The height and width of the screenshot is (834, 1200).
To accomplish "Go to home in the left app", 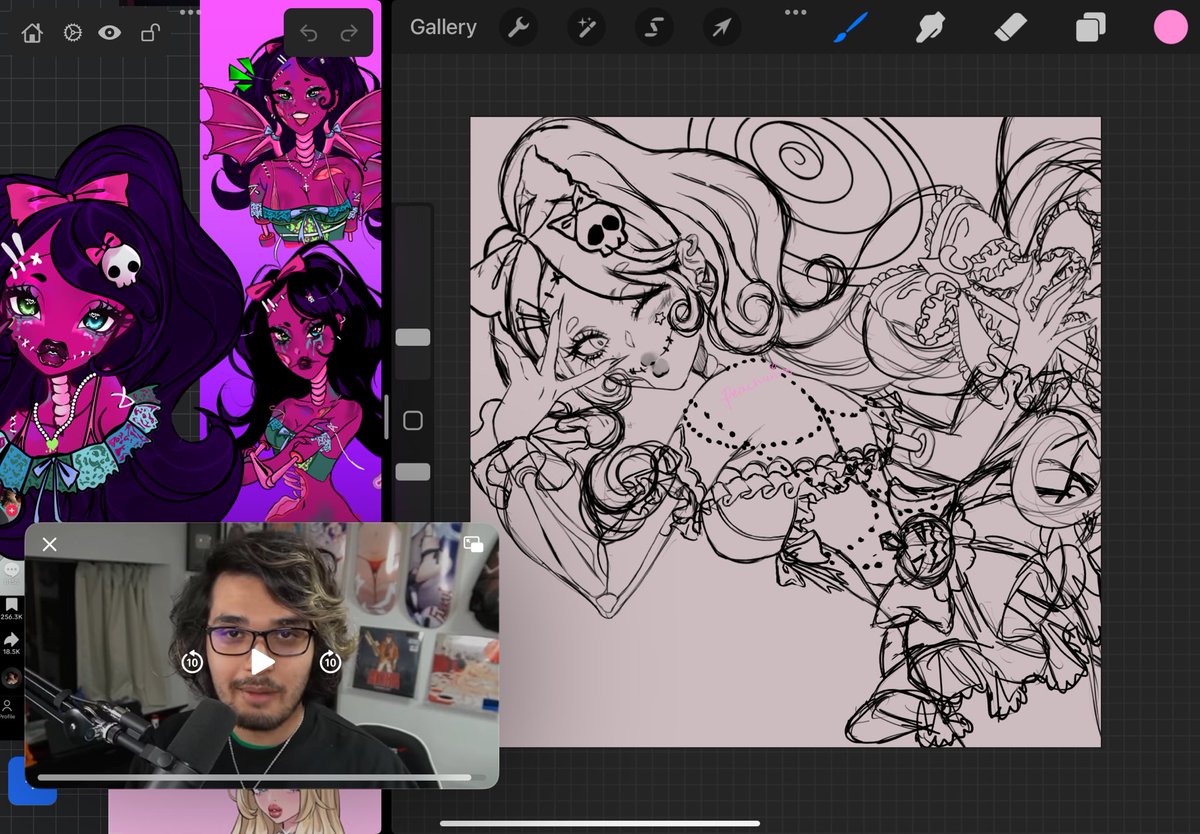I will [32, 34].
